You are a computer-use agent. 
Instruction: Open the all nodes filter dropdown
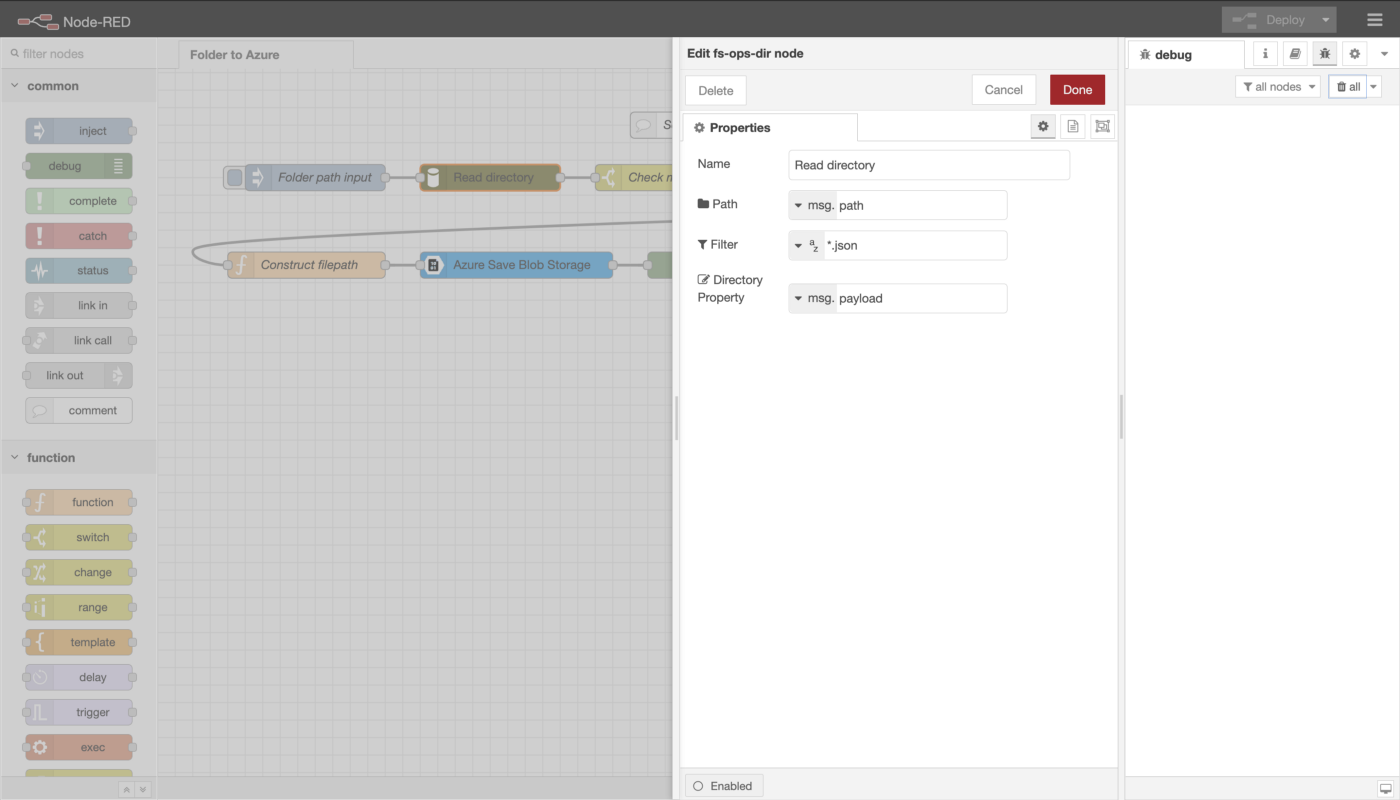[1277, 87]
